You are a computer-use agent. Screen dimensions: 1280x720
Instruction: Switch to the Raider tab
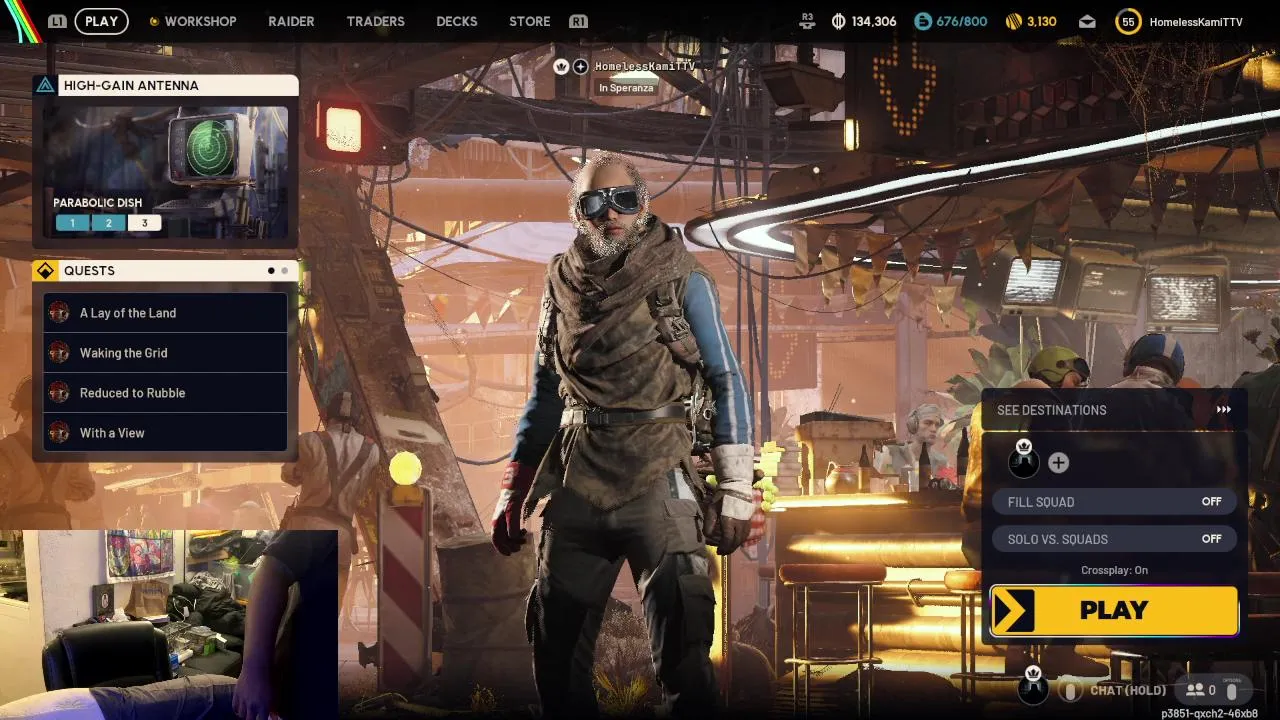(291, 21)
